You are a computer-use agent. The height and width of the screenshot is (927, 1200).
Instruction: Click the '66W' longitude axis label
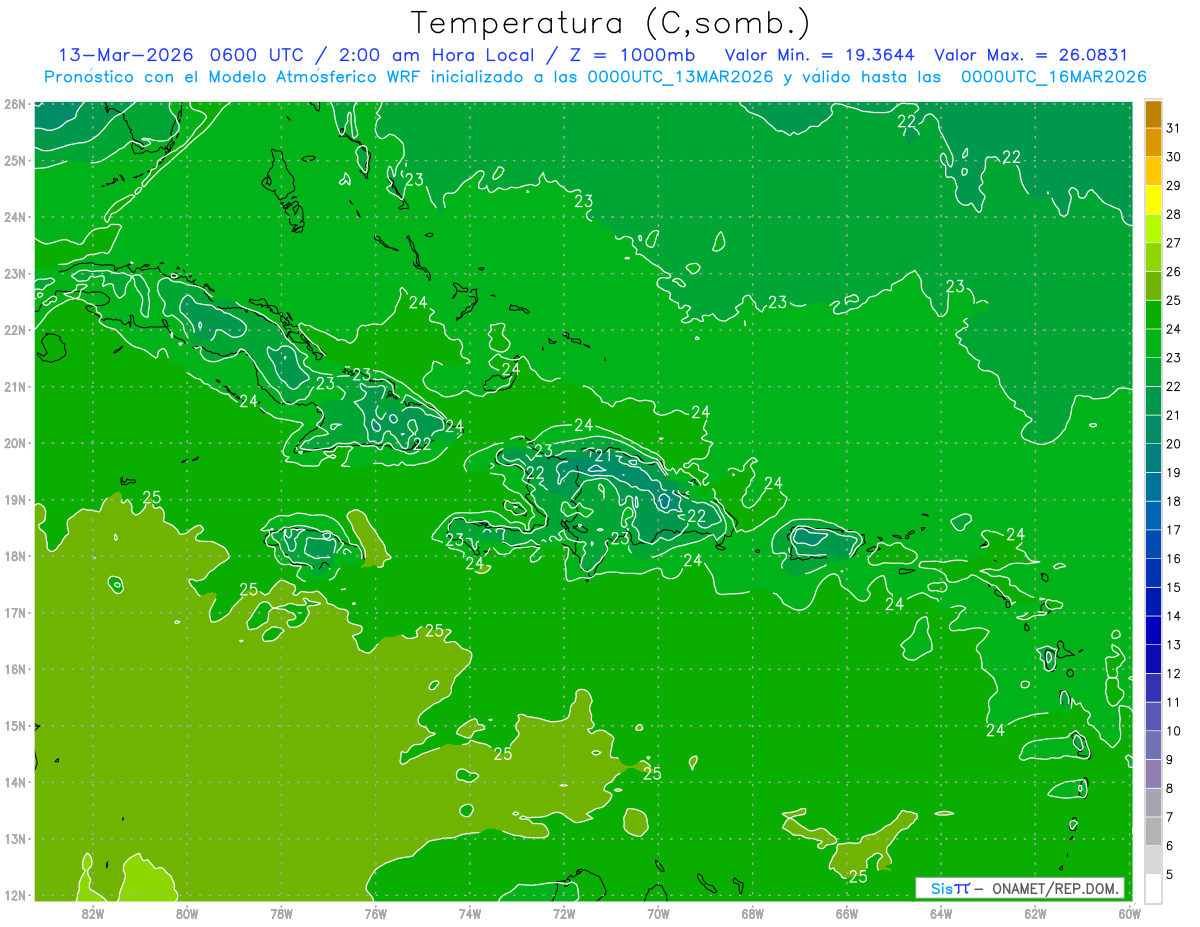[x=847, y=913]
